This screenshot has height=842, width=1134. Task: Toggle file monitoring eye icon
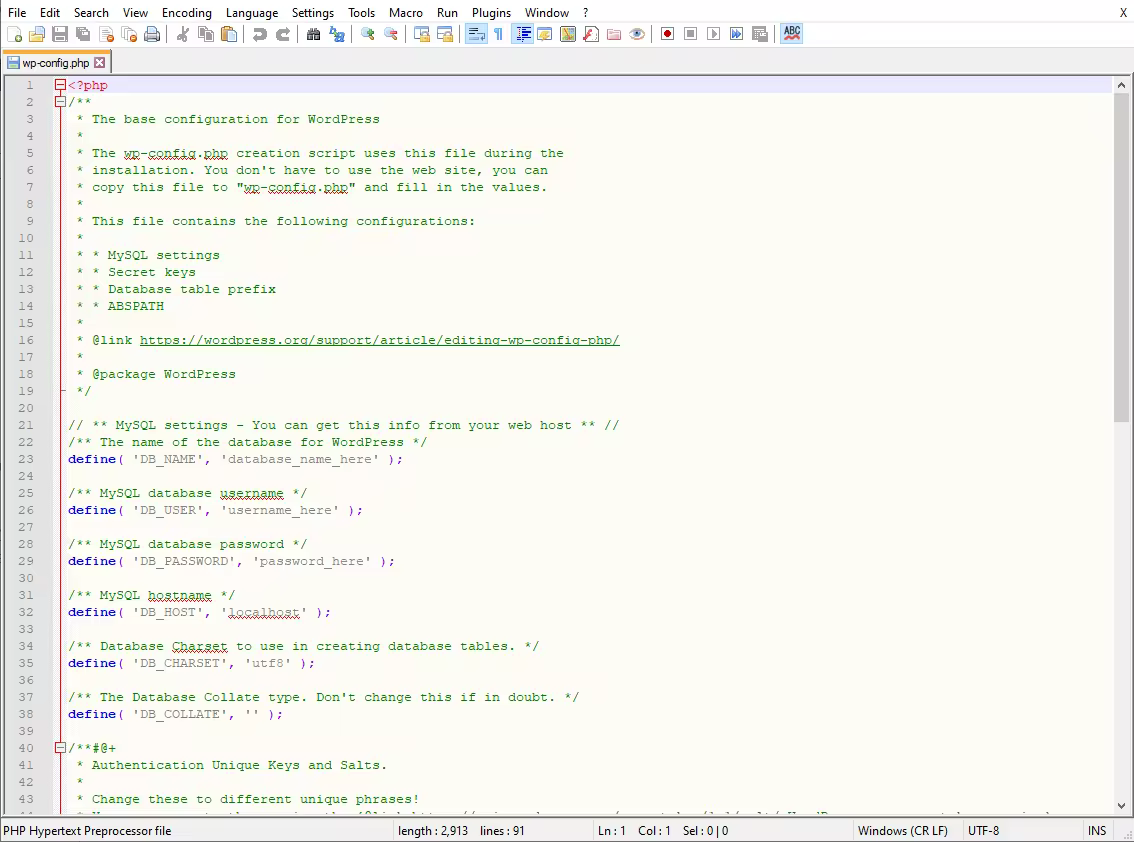coord(637,34)
